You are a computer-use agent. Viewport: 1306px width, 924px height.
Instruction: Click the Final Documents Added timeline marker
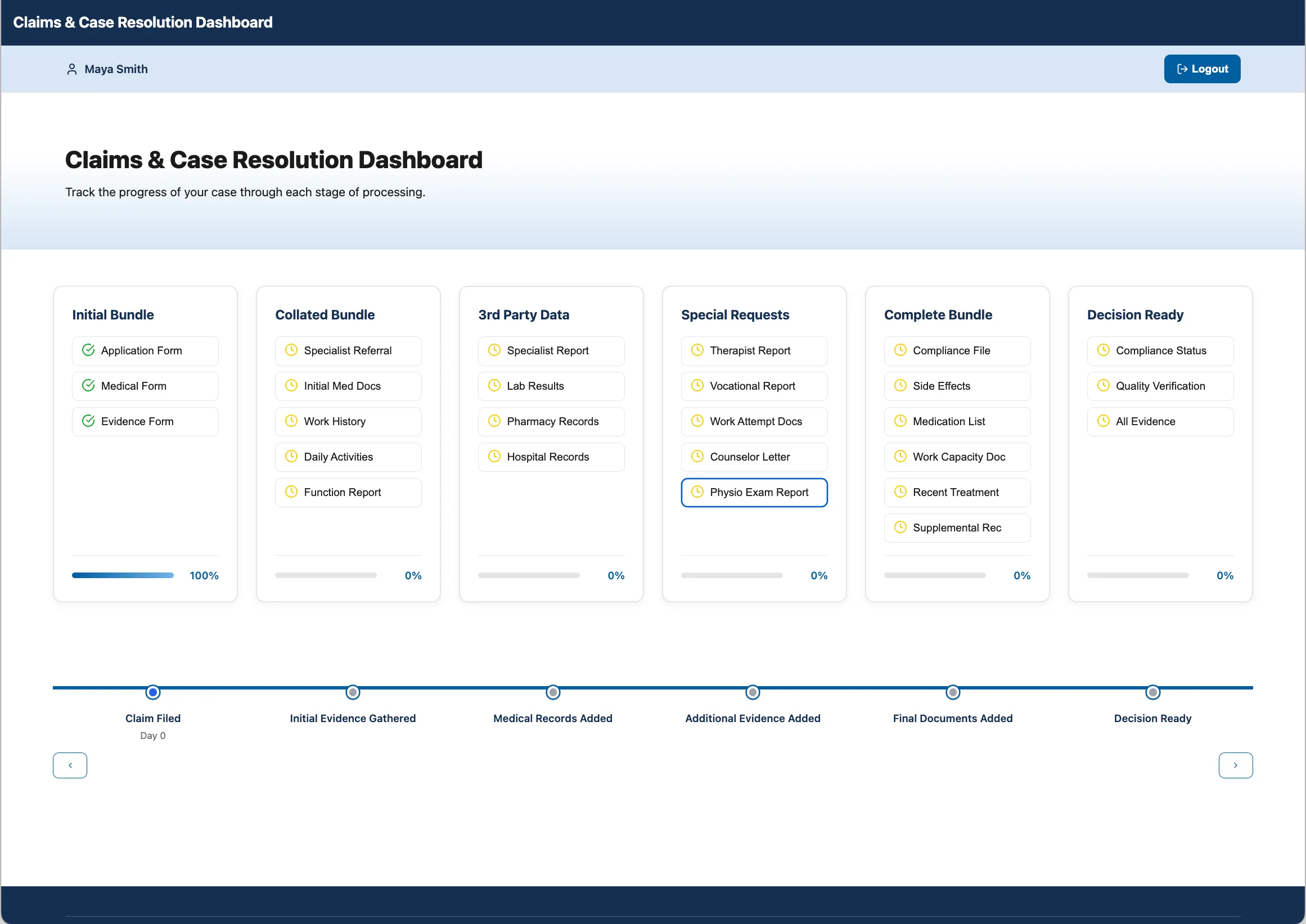pos(952,692)
